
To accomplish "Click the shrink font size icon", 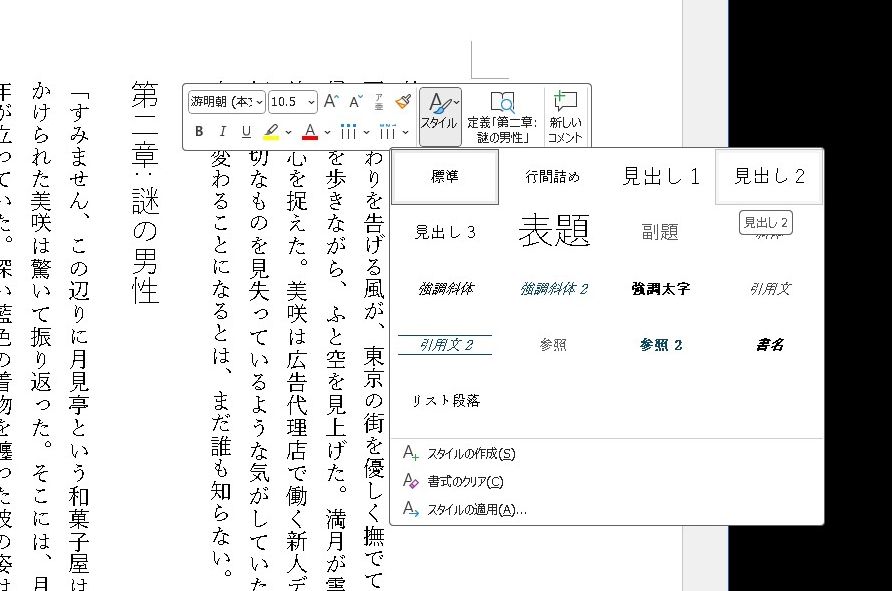I will pos(355,102).
